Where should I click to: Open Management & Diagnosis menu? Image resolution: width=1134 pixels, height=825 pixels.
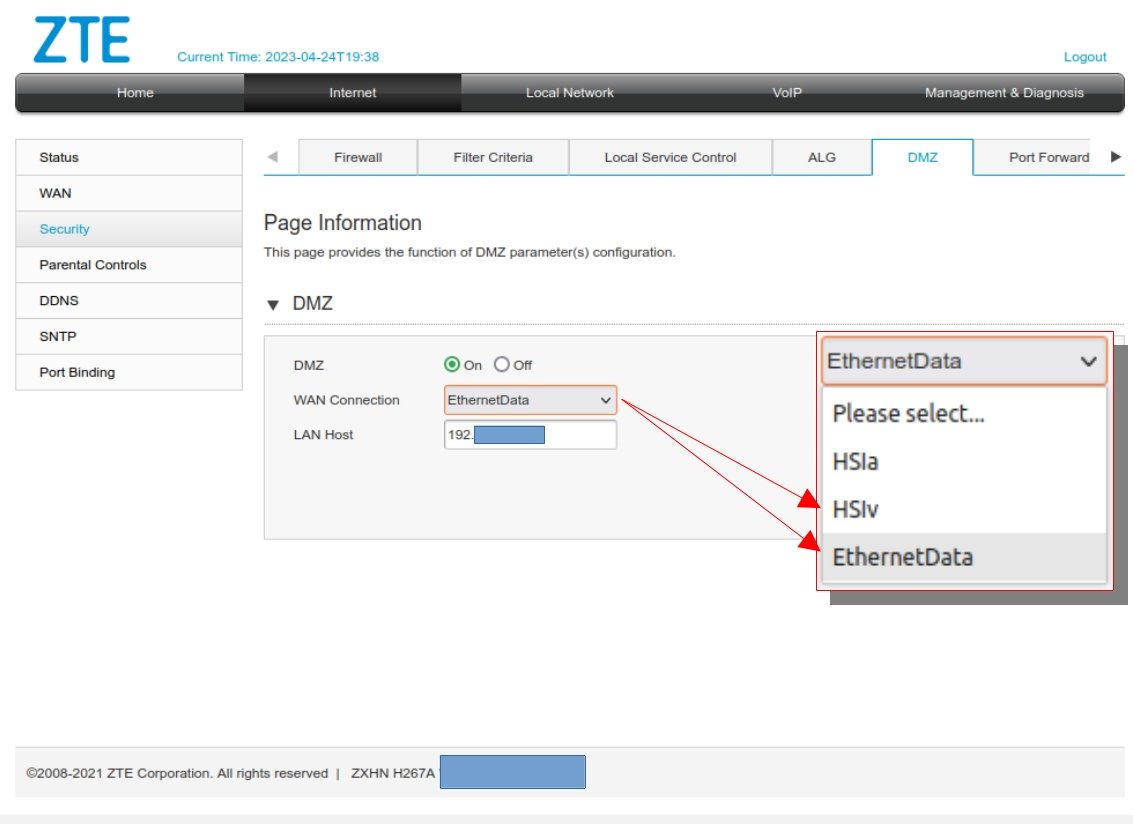pos(1004,93)
